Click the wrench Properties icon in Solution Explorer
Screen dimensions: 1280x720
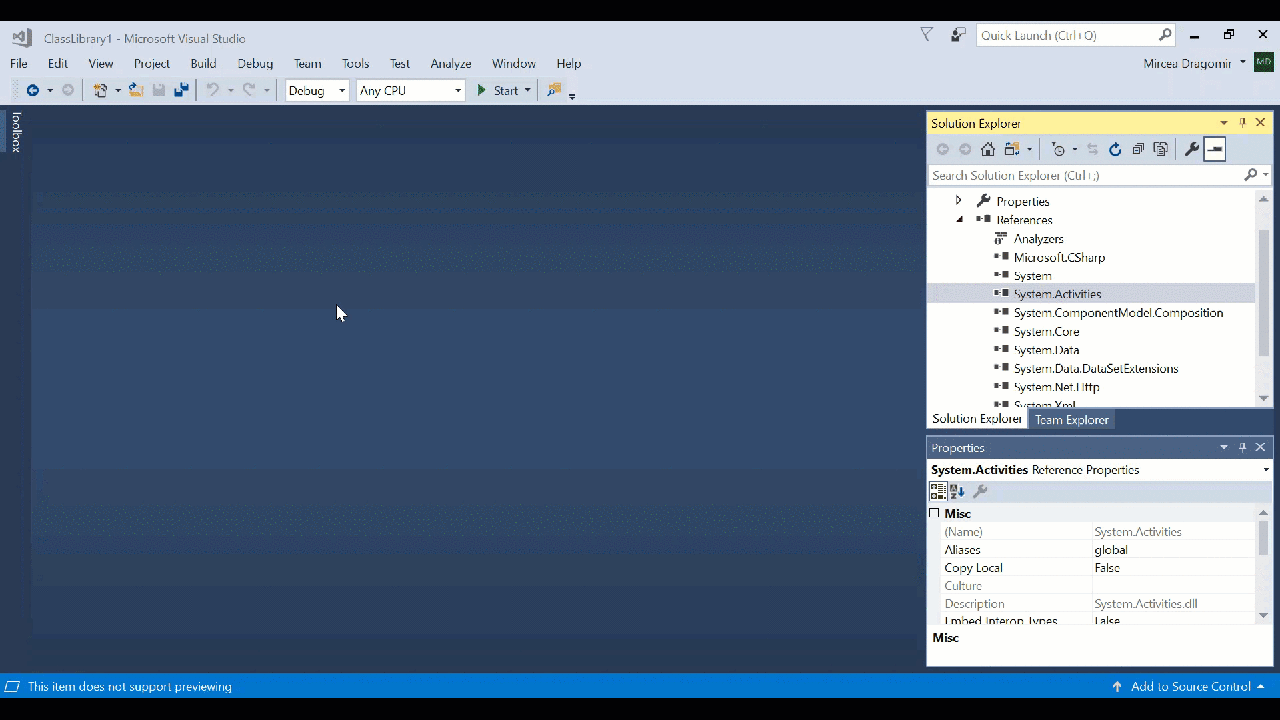point(1191,149)
